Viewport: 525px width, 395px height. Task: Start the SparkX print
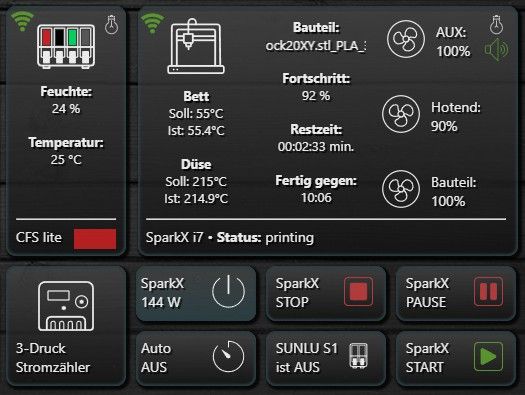click(x=456, y=358)
